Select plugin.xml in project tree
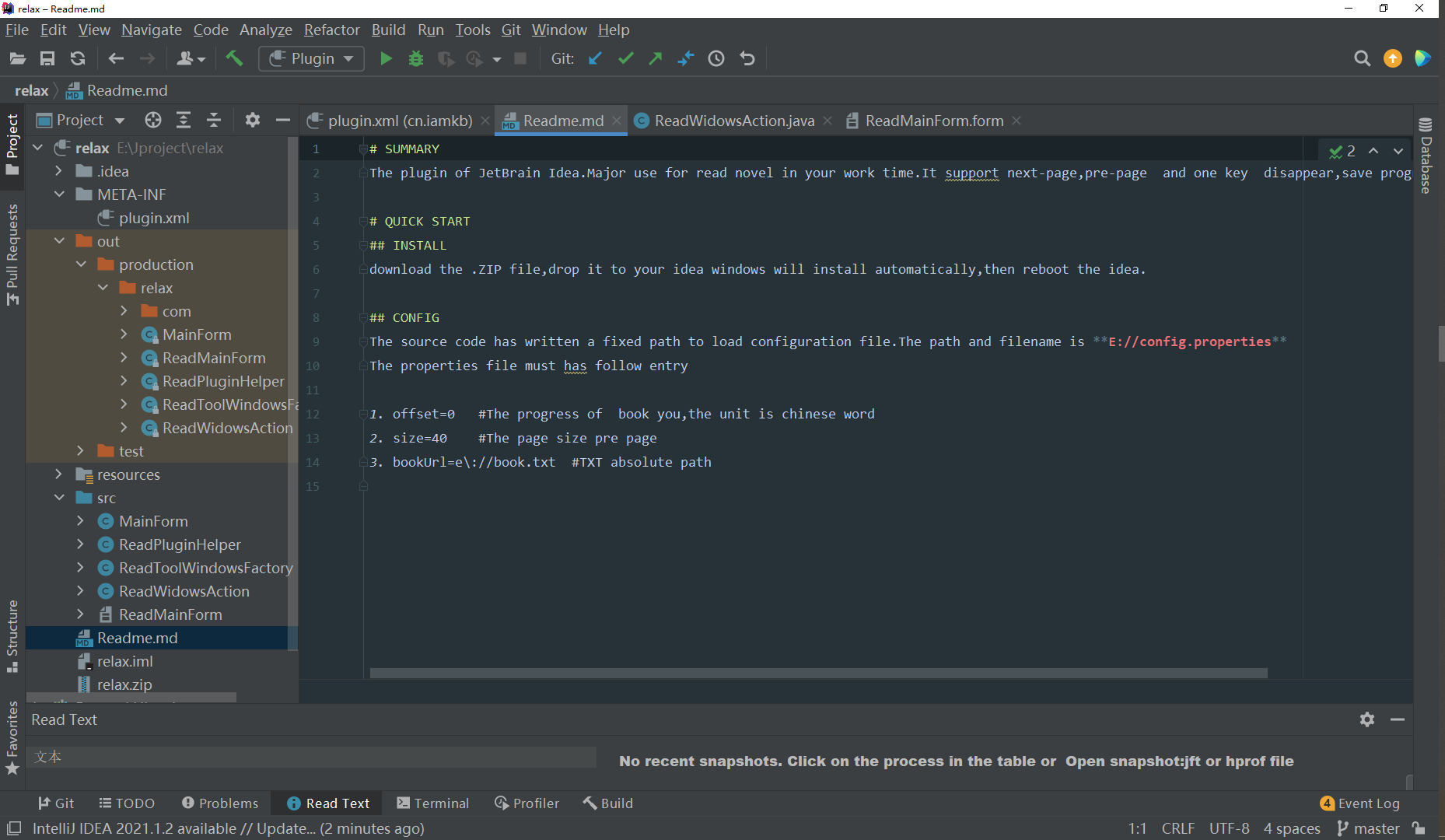1445x840 pixels. point(154,218)
